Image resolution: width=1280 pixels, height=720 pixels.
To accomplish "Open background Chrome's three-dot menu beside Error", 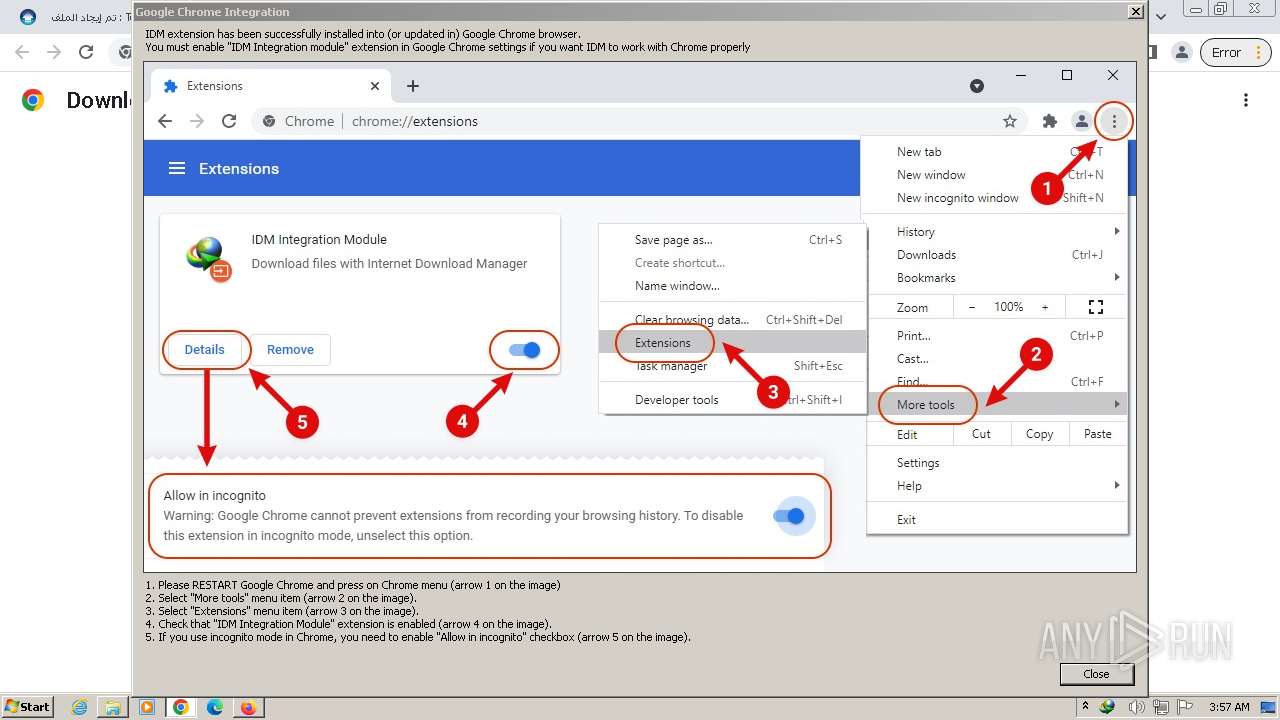I will tap(1259, 52).
